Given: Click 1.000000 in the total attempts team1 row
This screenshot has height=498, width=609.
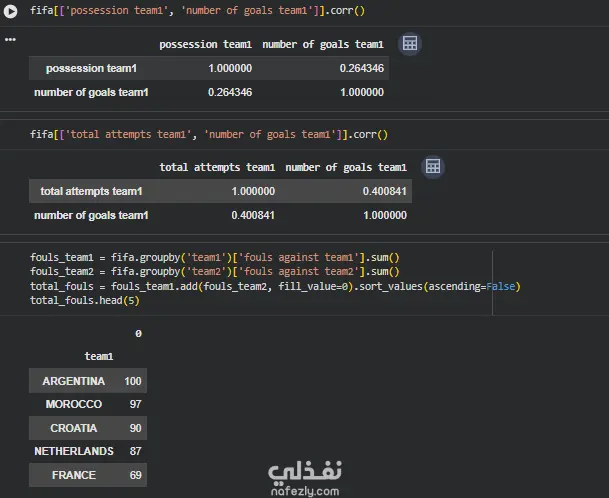Looking at the screenshot, I should tap(253, 192).
